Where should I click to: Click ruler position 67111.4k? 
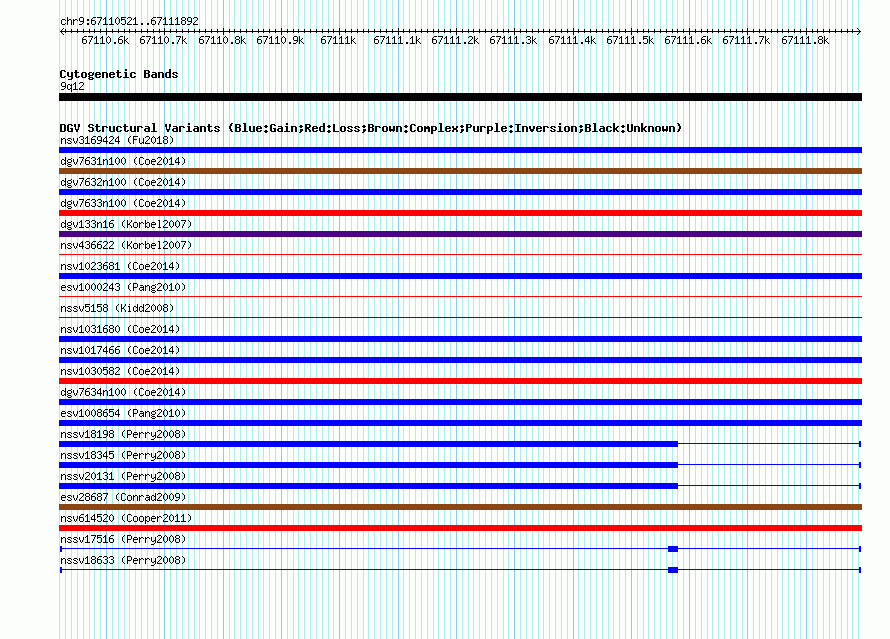coord(572,40)
